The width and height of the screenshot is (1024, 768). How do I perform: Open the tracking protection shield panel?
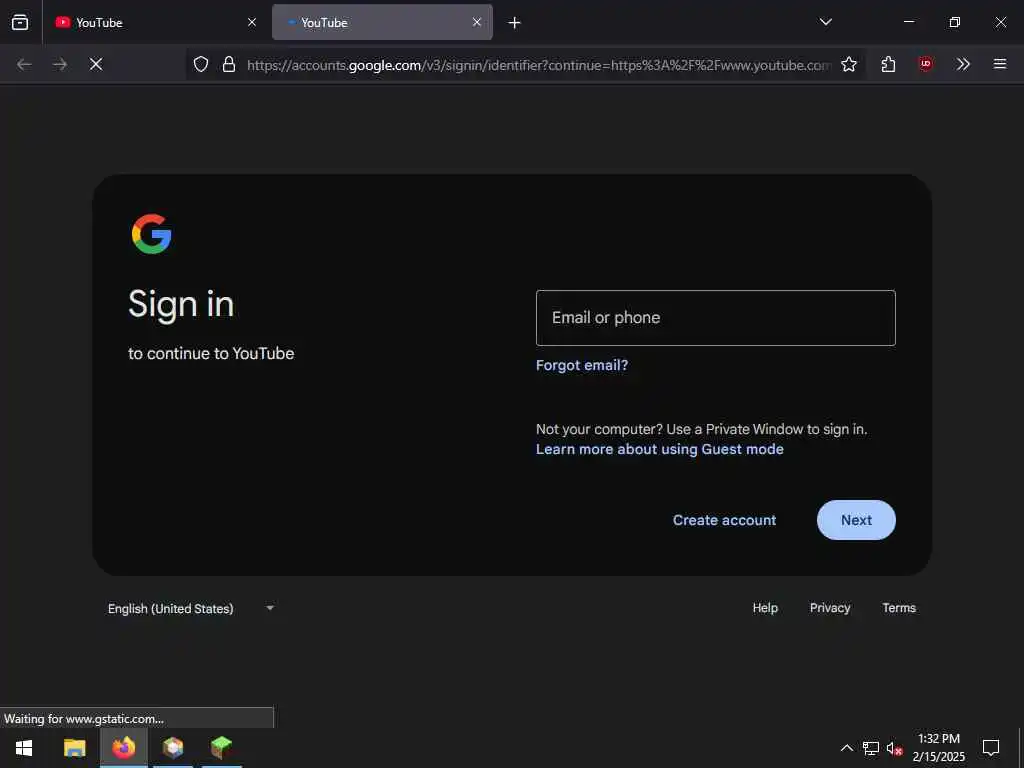coord(201,64)
